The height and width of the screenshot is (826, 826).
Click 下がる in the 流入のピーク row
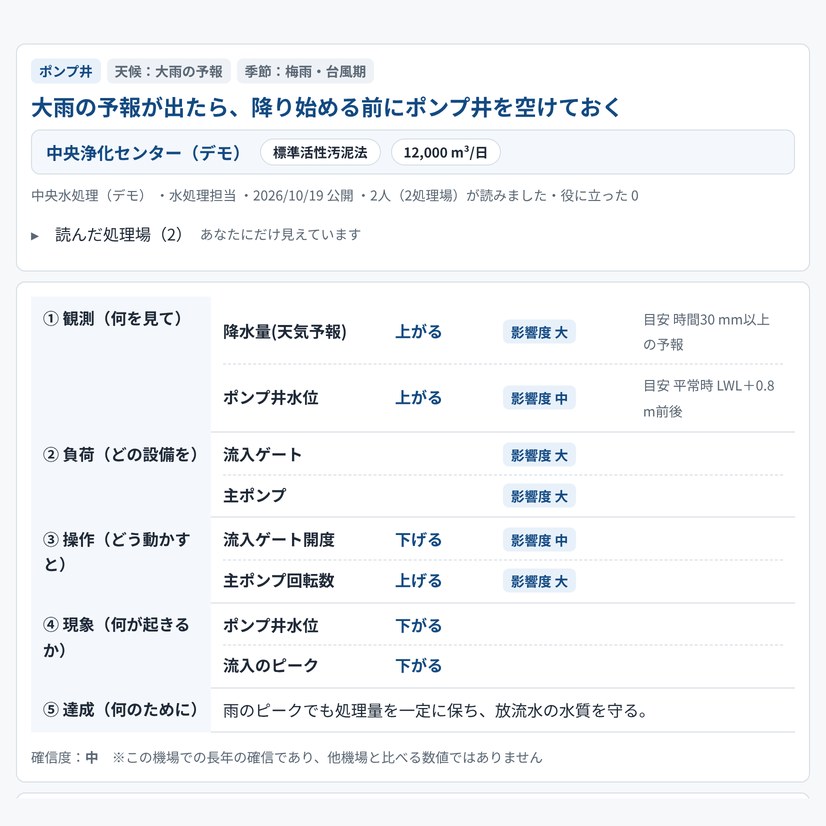[x=419, y=665]
